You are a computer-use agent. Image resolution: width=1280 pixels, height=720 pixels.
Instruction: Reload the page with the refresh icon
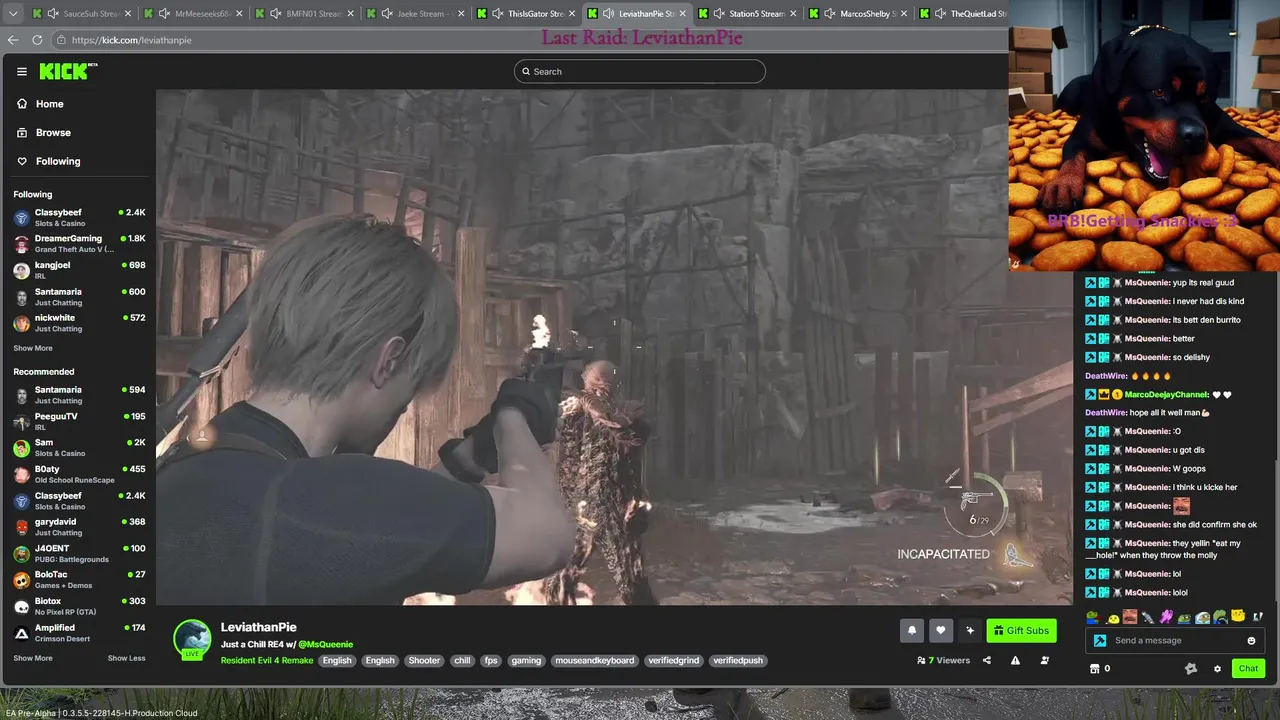[37, 40]
